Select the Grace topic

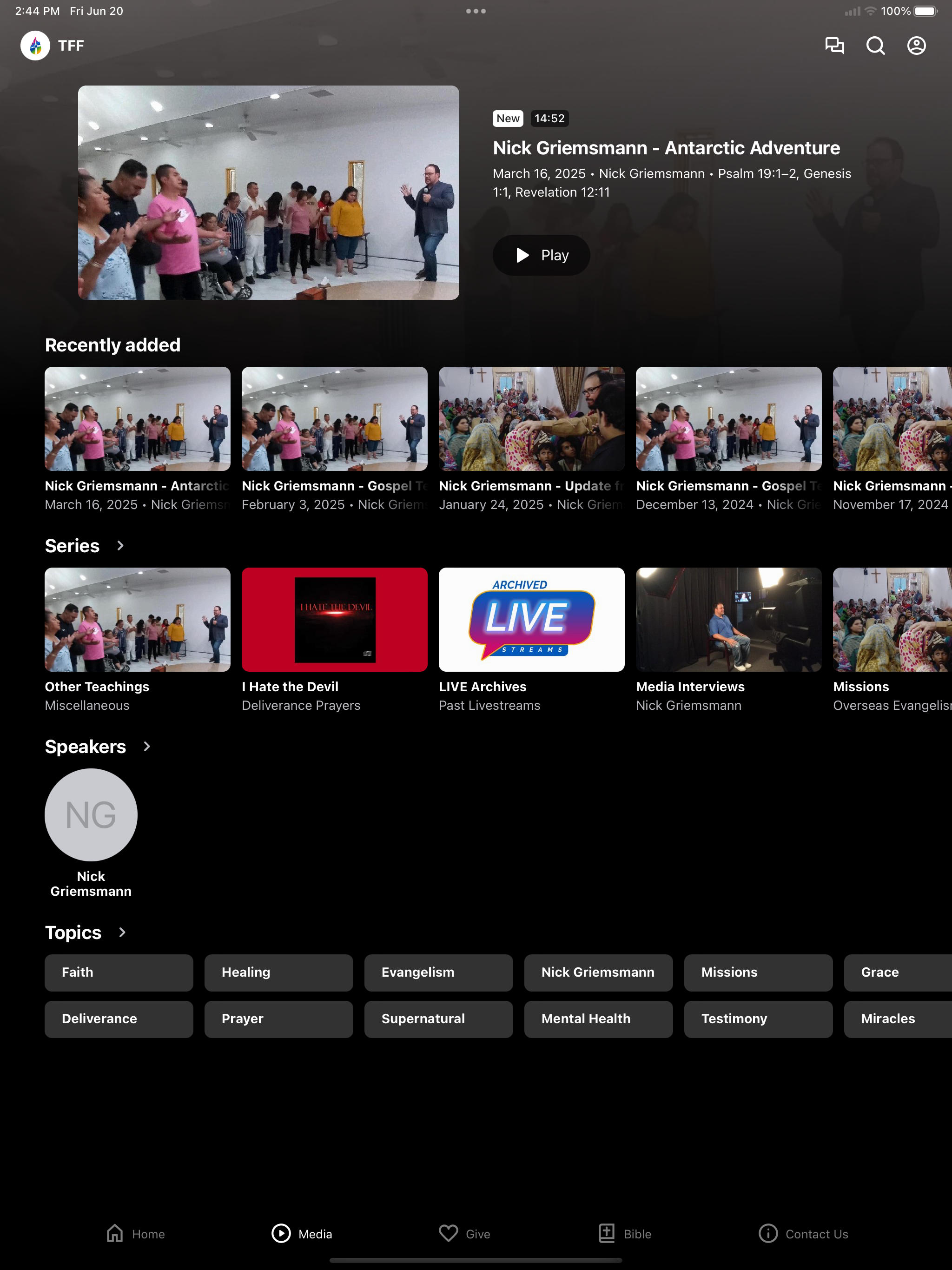[898, 972]
